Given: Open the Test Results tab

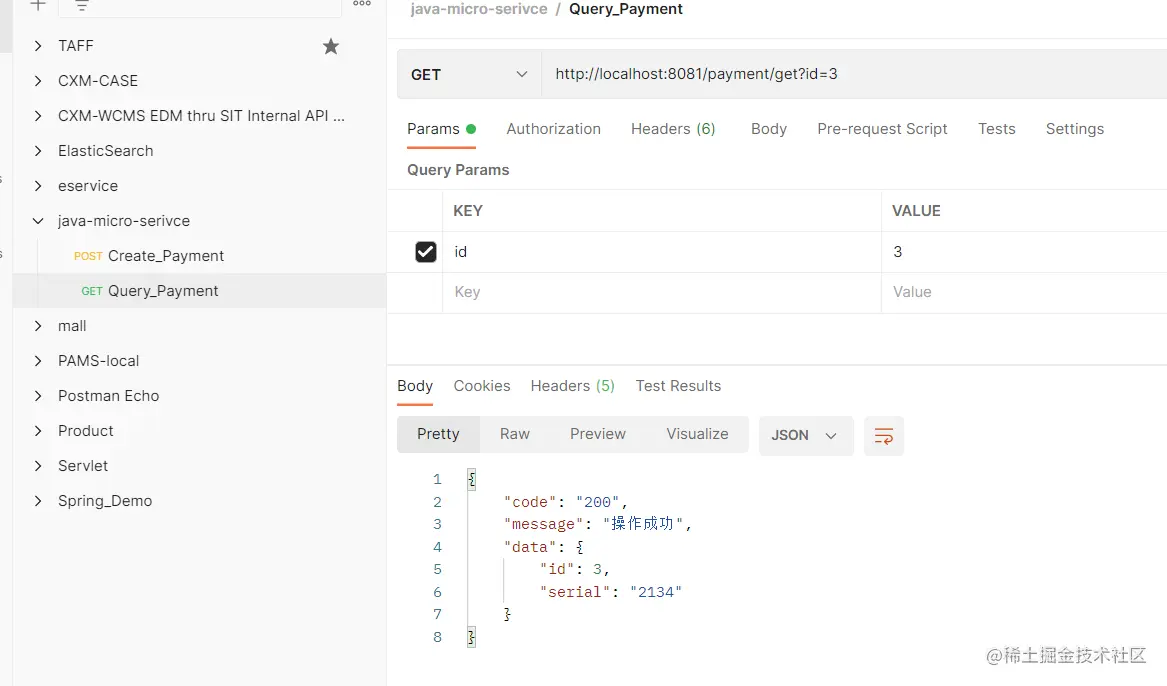Looking at the screenshot, I should pyautogui.click(x=678, y=386).
